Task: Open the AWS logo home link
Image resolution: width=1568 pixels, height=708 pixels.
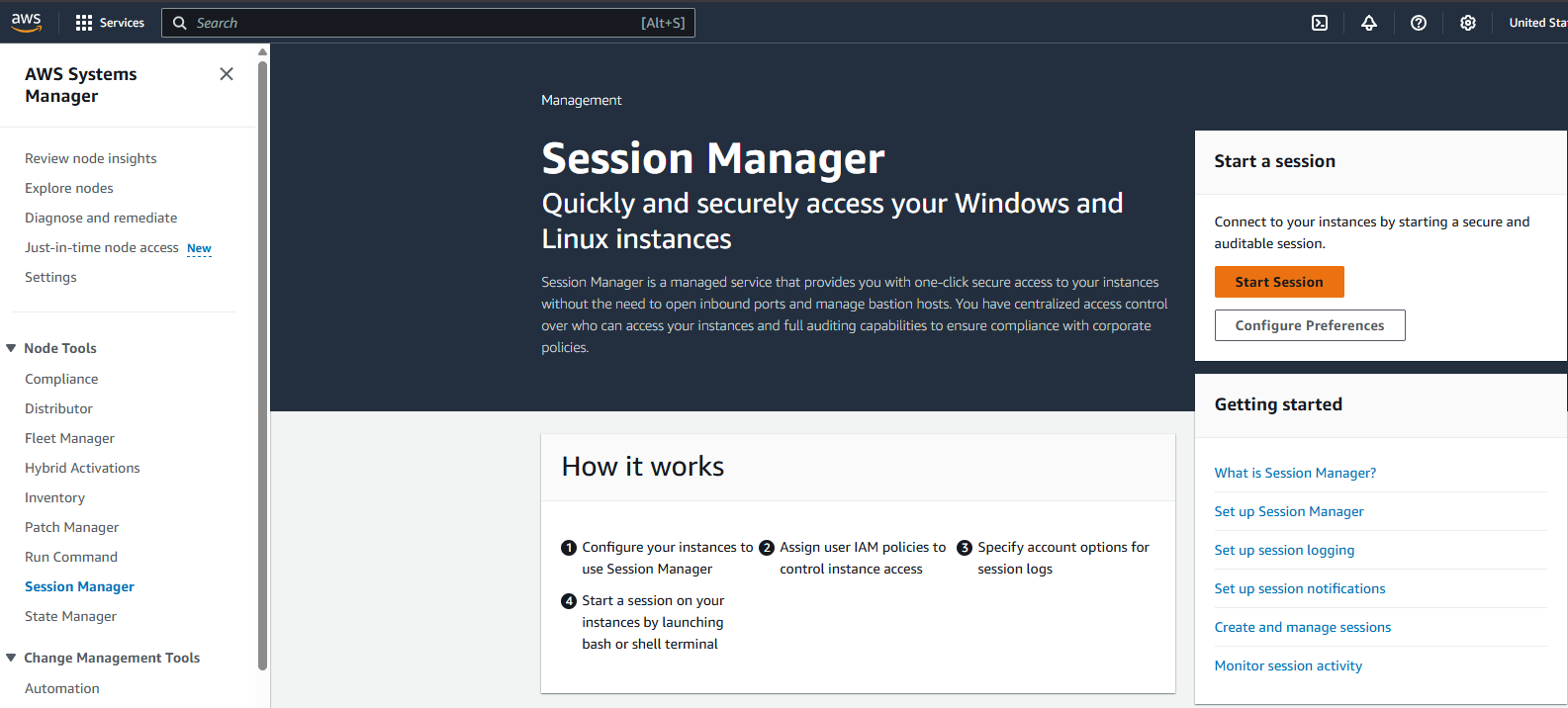Action: (x=27, y=22)
